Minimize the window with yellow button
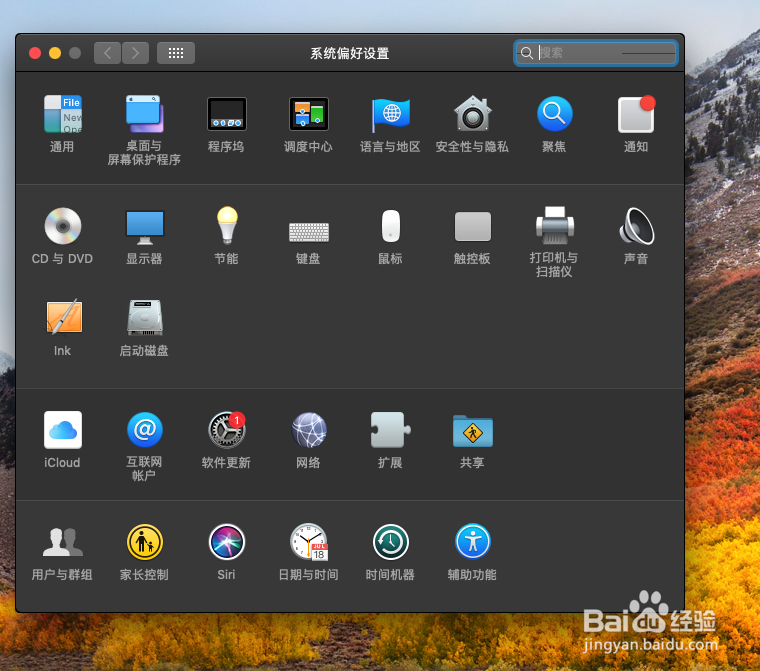Image resolution: width=760 pixels, height=671 pixels. (x=55, y=53)
